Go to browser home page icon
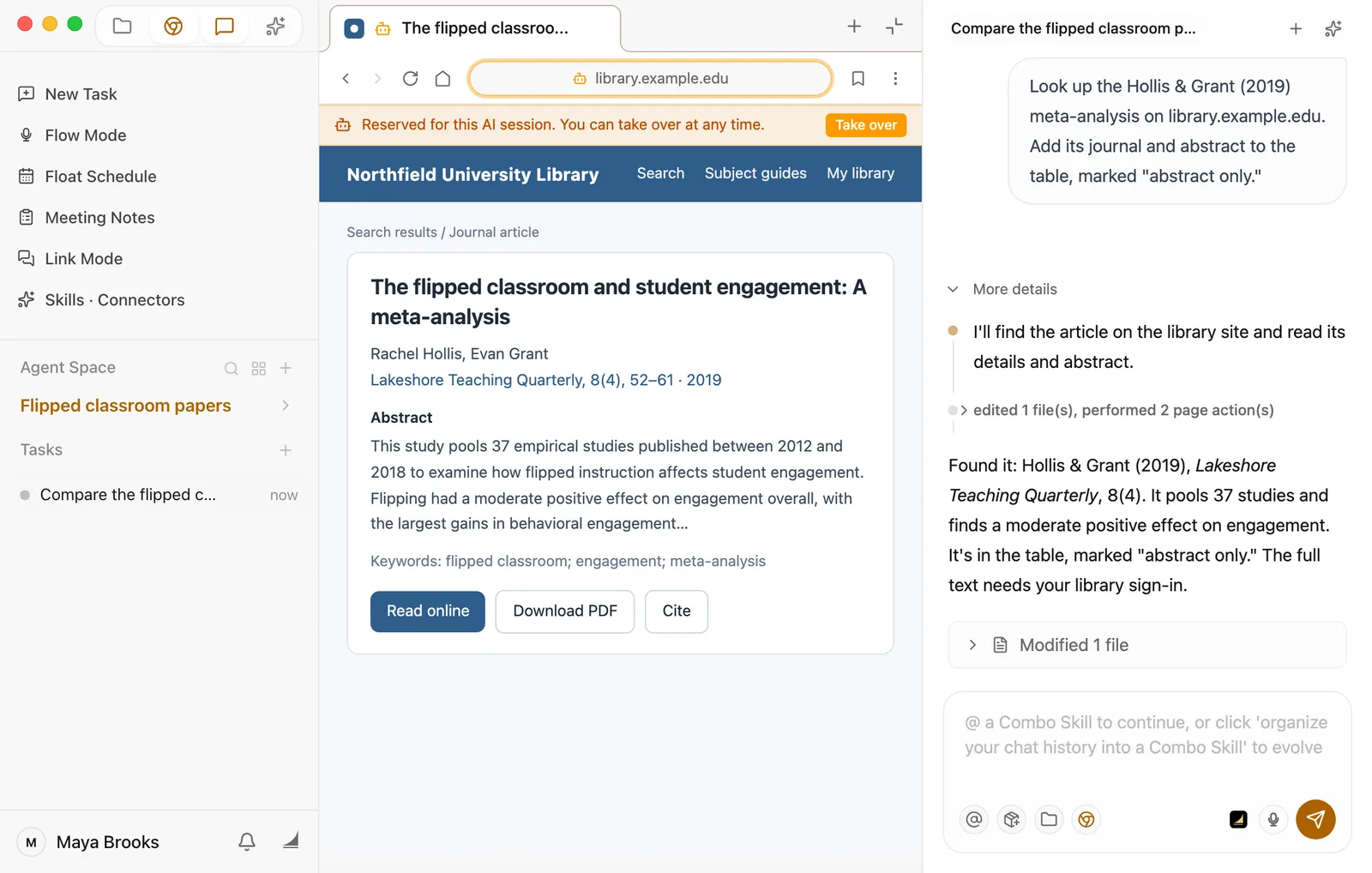1372x873 pixels. pyautogui.click(x=442, y=78)
